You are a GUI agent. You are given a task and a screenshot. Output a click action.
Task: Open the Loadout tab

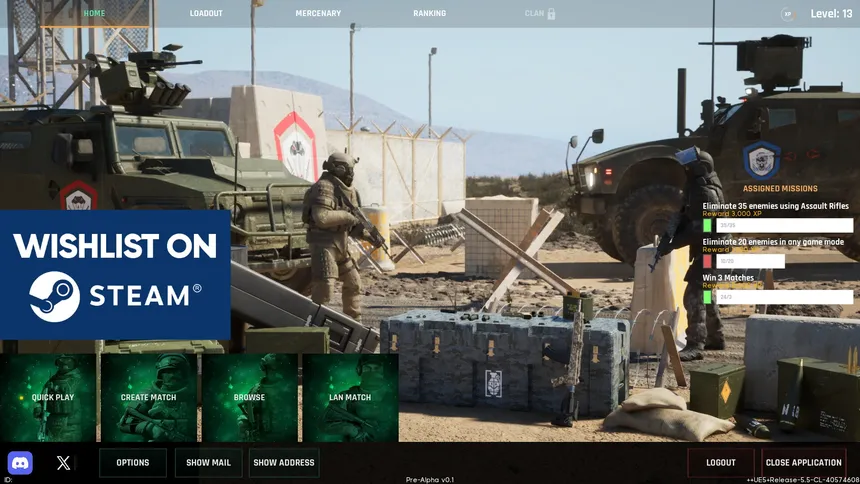point(206,13)
